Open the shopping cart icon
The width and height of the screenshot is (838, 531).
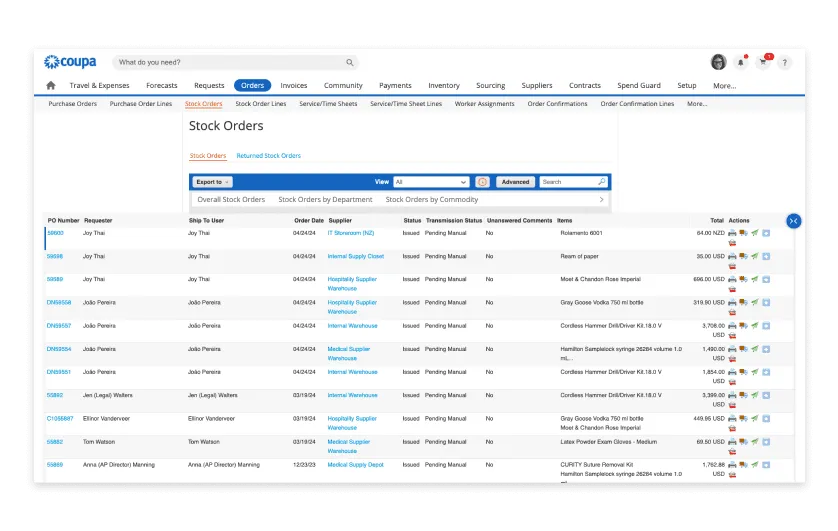(x=764, y=62)
